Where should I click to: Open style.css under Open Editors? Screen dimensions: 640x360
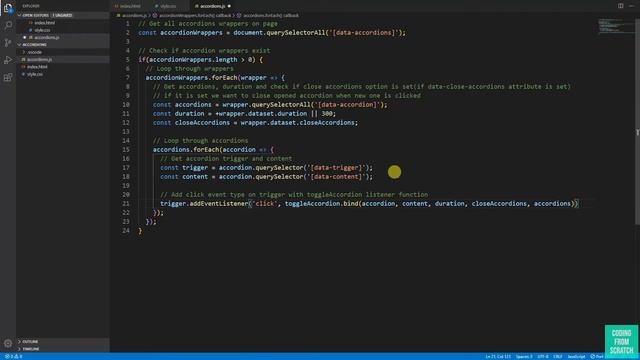point(42,30)
